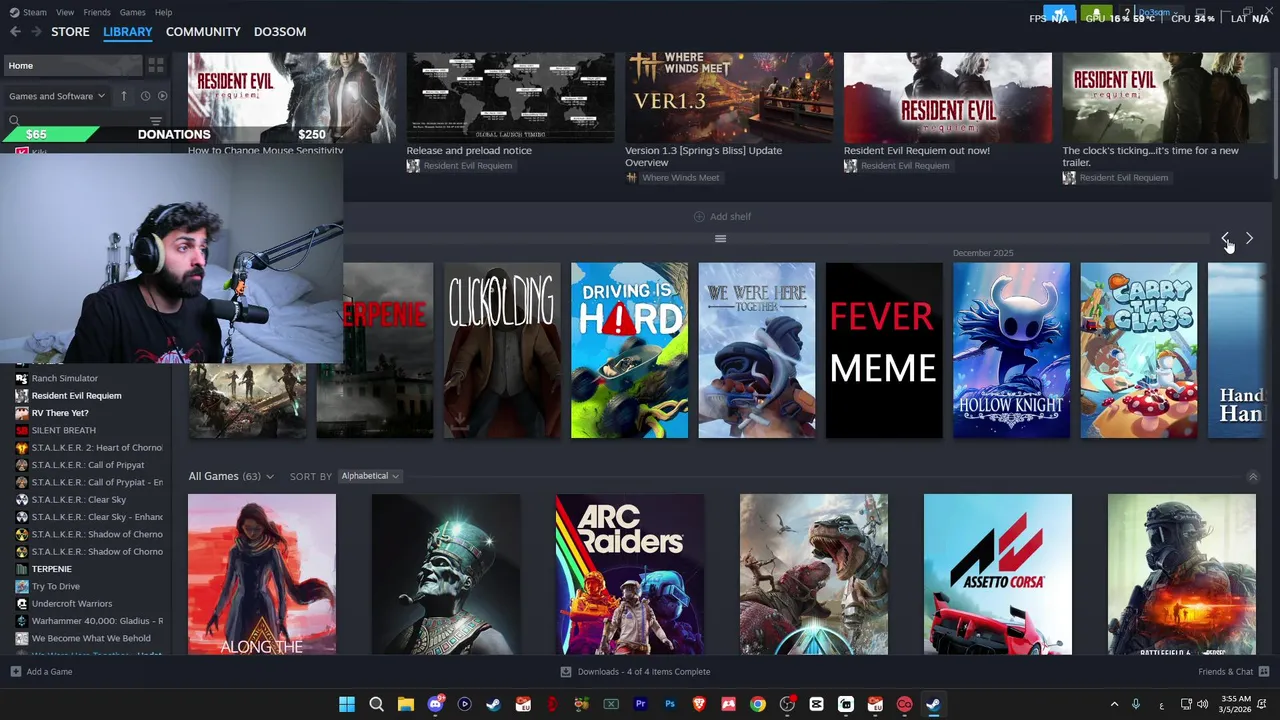
Task: Open Games and Software dropdown
Action: pos(57,96)
